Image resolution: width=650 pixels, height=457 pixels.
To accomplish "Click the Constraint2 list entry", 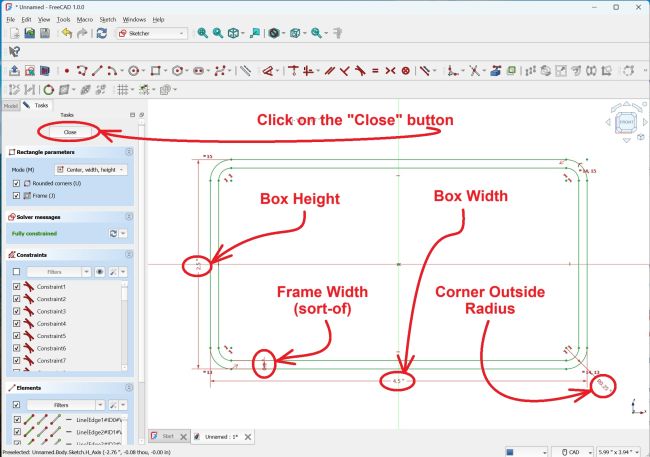I will click(51, 299).
